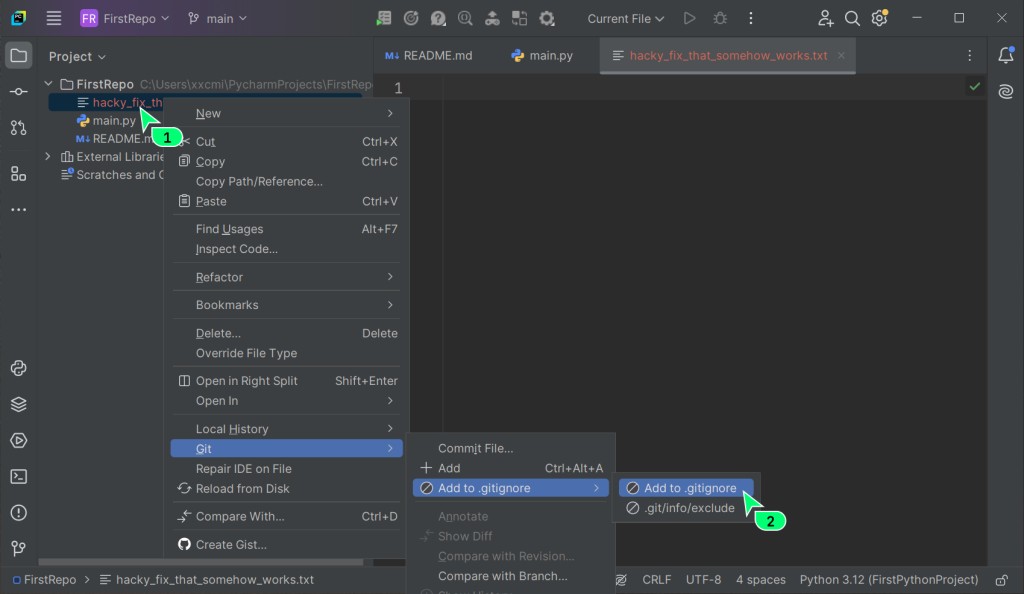Screen dimensions: 1024x594
Task: Open Notifications bell icon
Action: click(1005, 56)
